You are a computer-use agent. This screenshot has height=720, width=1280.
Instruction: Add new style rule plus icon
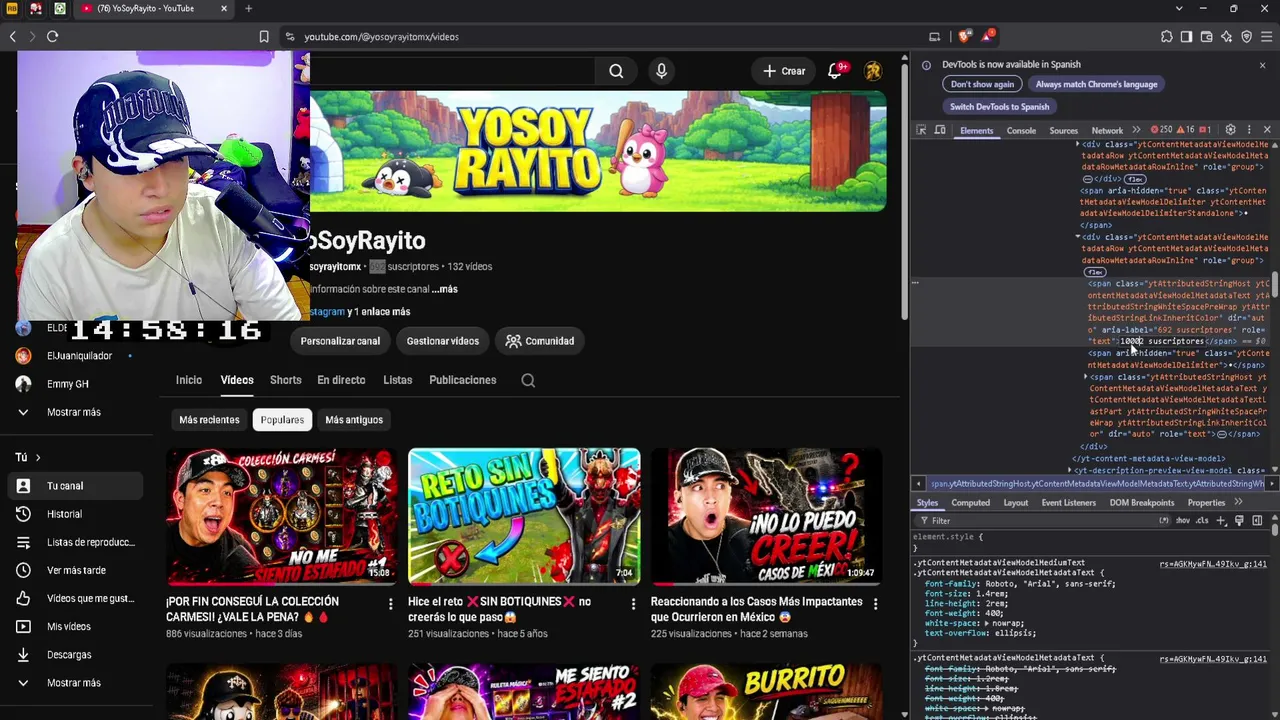[x=1221, y=521]
